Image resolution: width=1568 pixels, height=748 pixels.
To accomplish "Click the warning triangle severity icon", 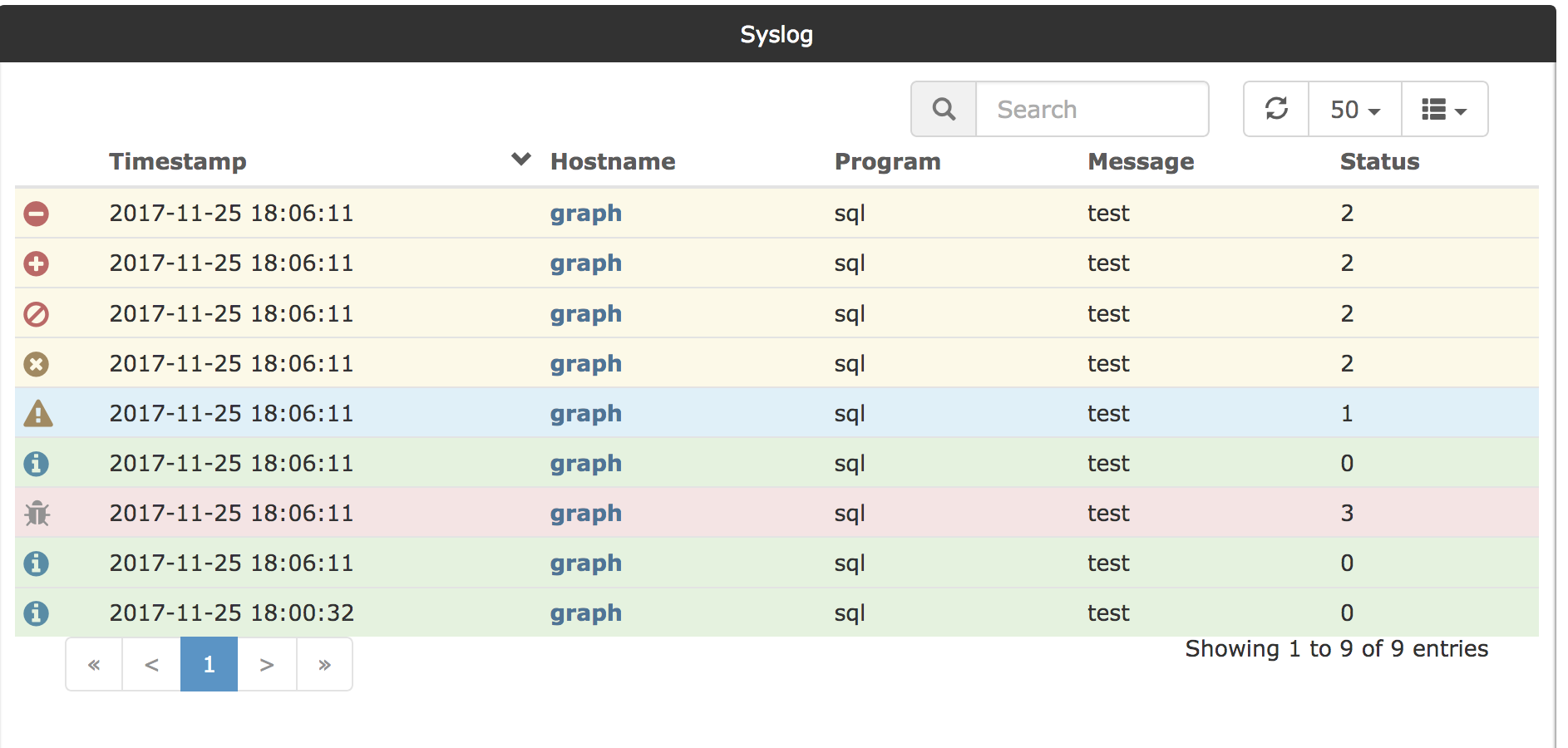I will click(38, 413).
